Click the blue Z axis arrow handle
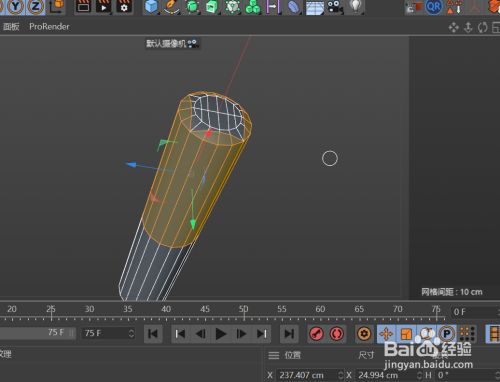 click(131, 165)
